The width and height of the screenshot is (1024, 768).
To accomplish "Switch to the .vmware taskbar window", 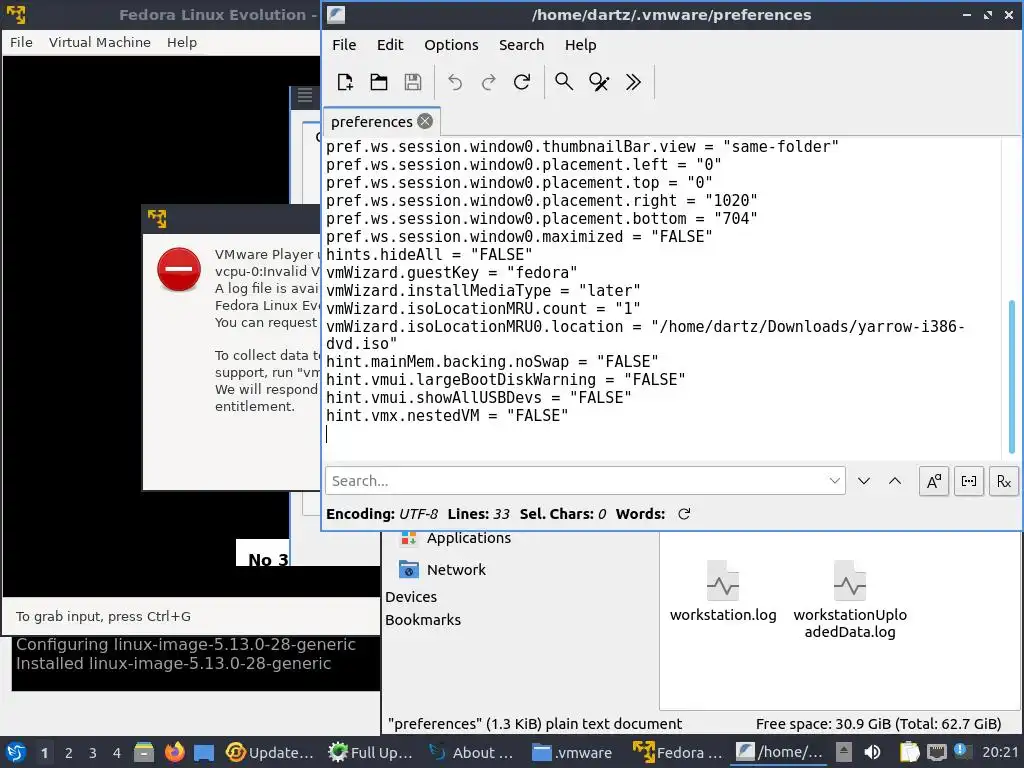I will click(573, 752).
